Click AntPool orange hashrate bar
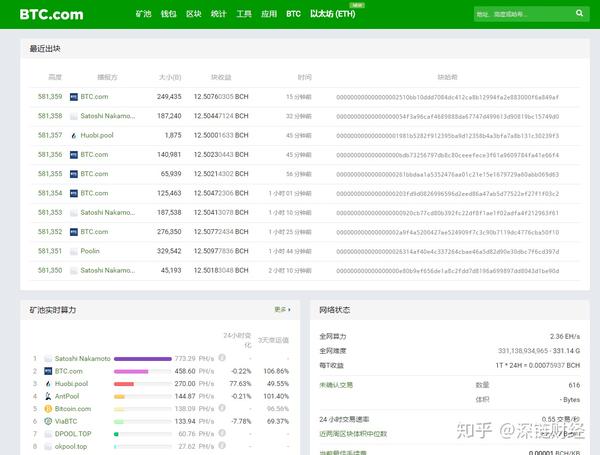 coord(119,396)
